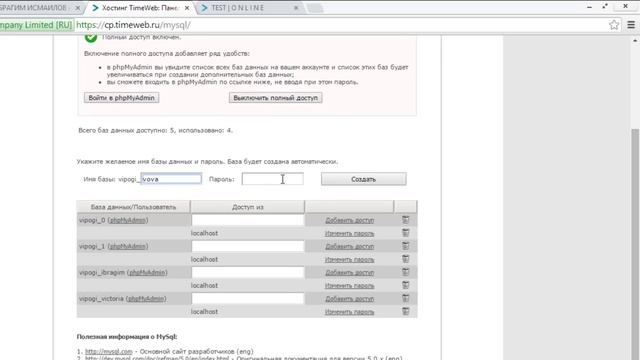The height and width of the screenshot is (360, 640).
Task: Click Добавить доступ for vipogi_0
Action: 349,220
